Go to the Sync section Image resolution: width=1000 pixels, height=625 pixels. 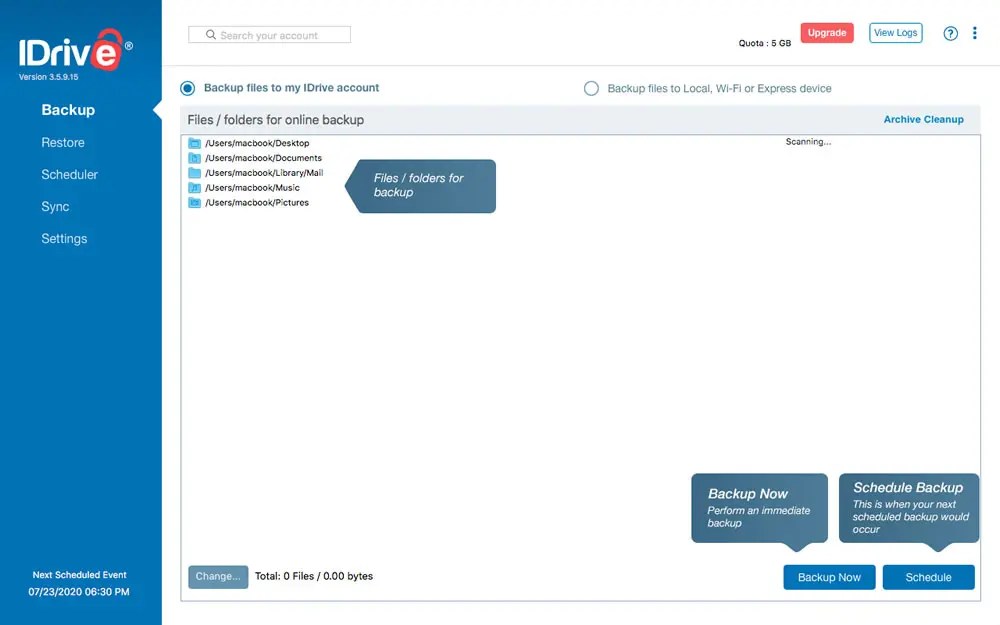click(x=55, y=206)
